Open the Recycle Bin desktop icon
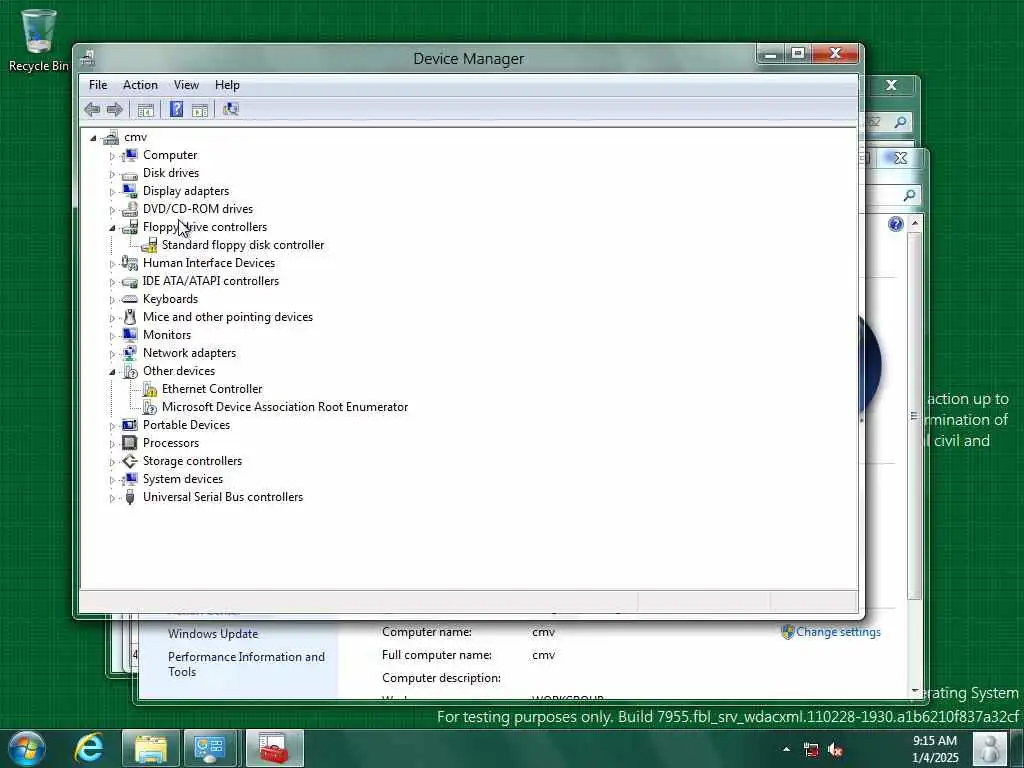This screenshot has width=1024, height=768. point(38,39)
